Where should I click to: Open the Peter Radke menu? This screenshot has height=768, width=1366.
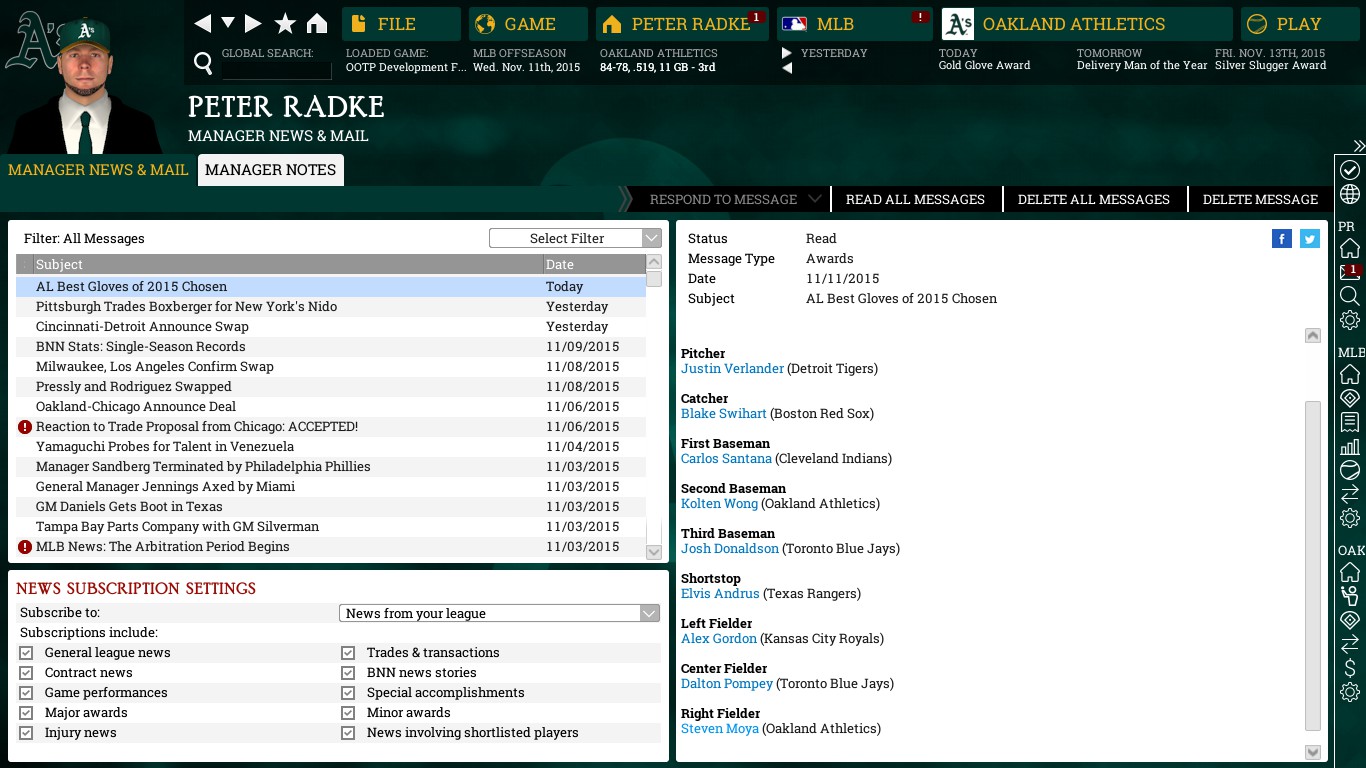pos(682,24)
